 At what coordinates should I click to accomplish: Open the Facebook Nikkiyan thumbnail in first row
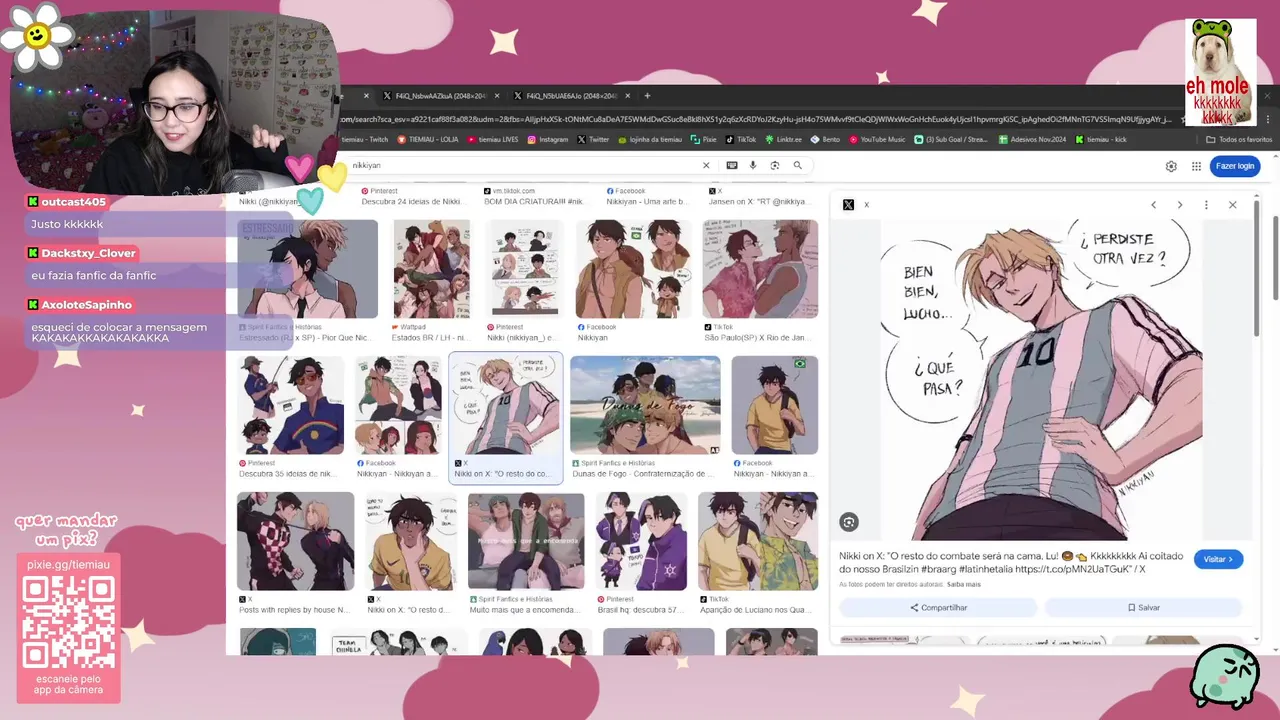(632, 269)
